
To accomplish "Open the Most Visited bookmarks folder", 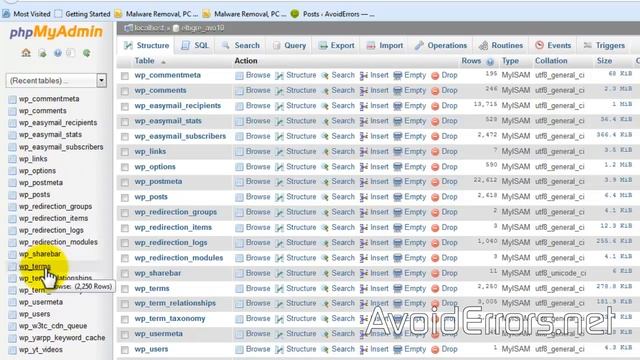I will (26, 14).
